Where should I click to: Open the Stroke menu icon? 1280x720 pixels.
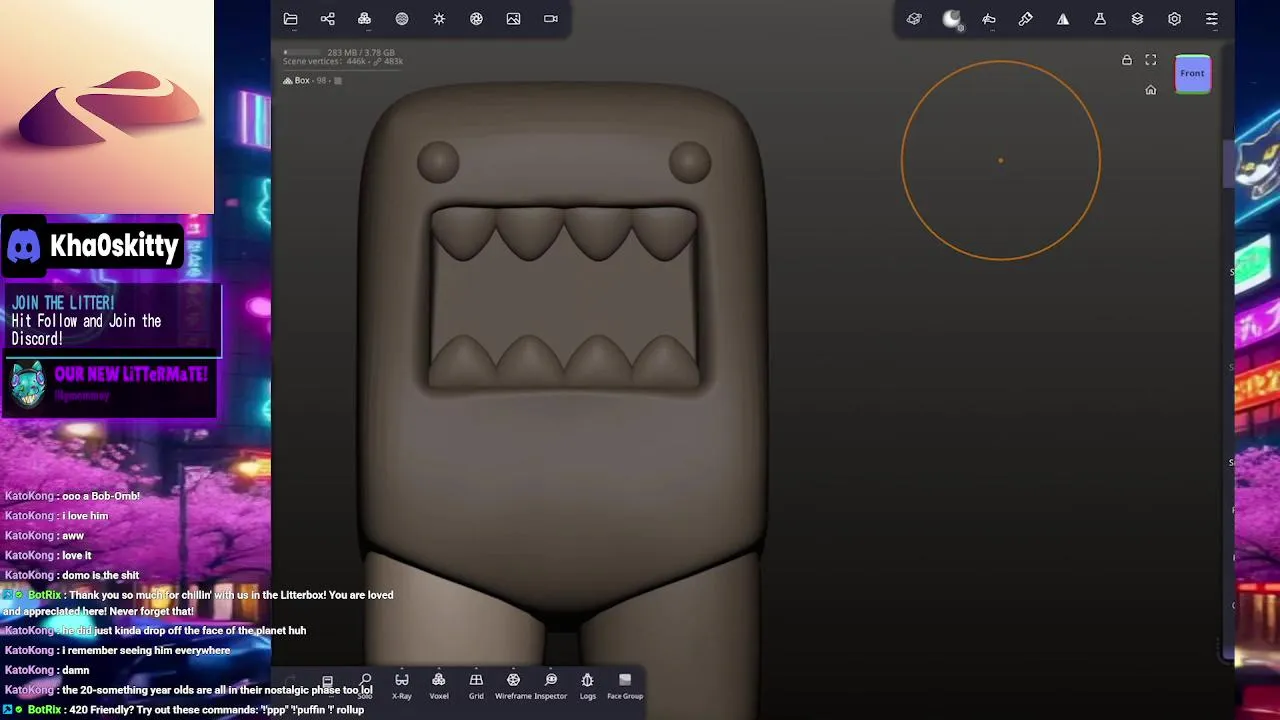click(914, 19)
